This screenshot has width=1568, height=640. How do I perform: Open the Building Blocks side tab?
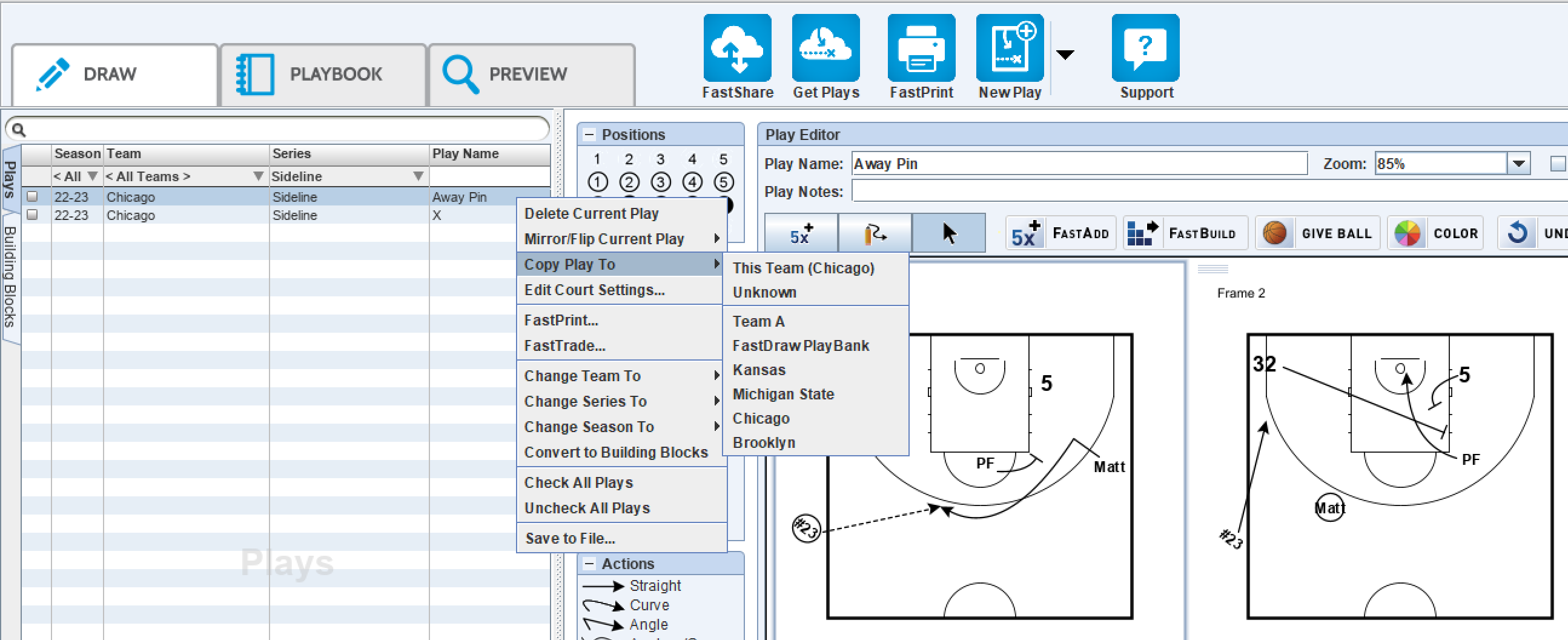click(10, 277)
